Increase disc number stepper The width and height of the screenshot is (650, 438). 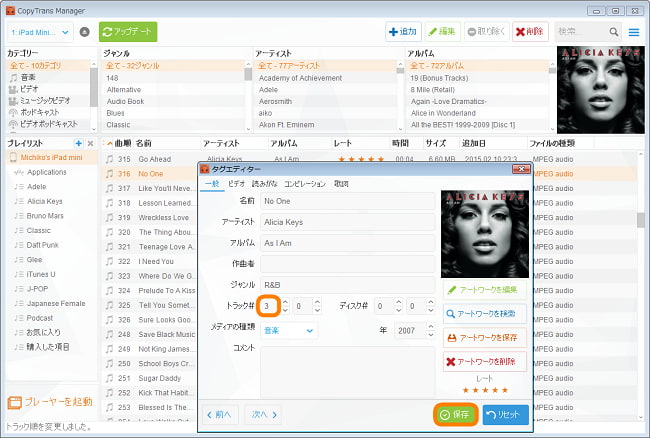pyautogui.click(x=398, y=302)
